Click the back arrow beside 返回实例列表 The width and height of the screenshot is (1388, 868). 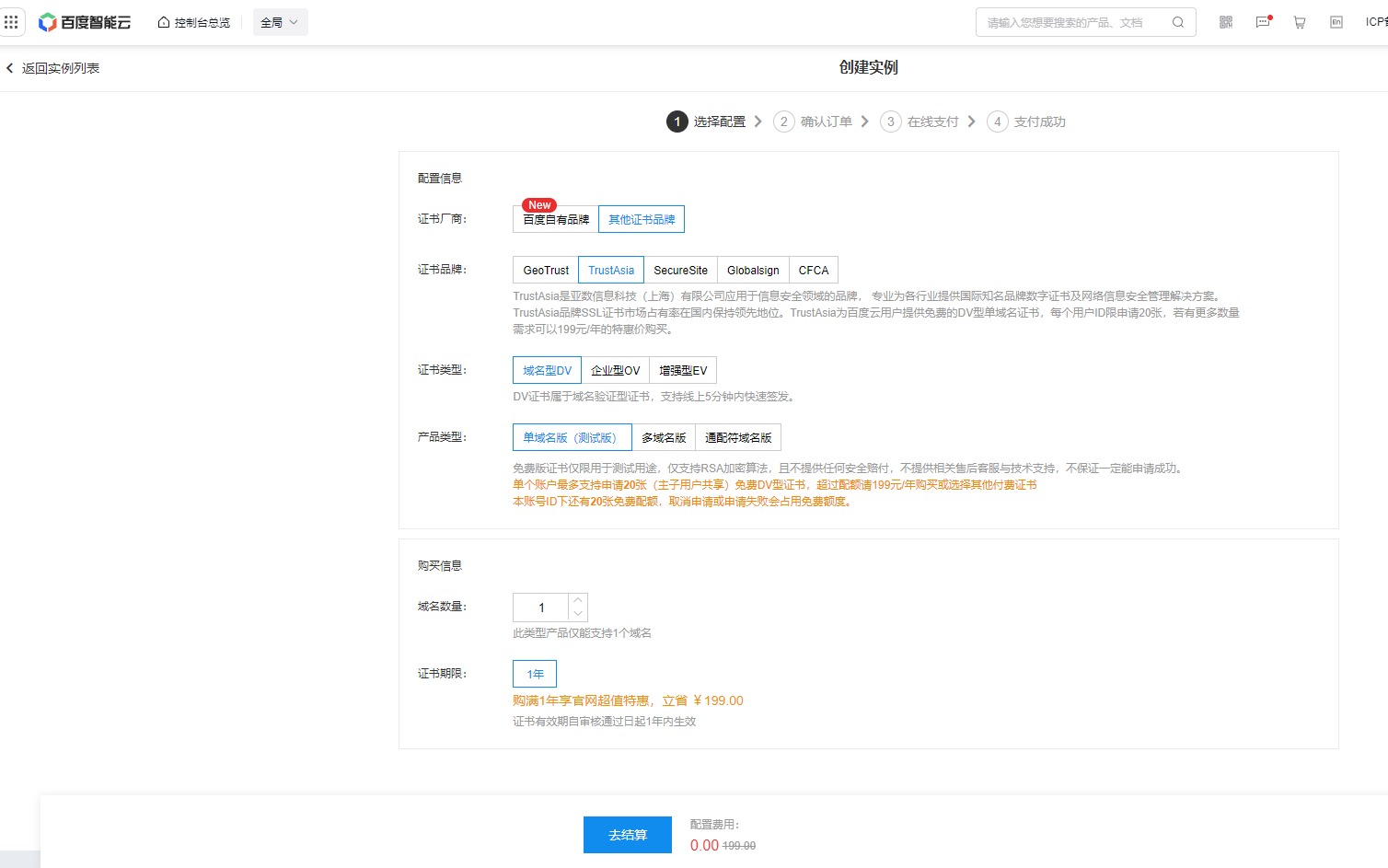10,68
